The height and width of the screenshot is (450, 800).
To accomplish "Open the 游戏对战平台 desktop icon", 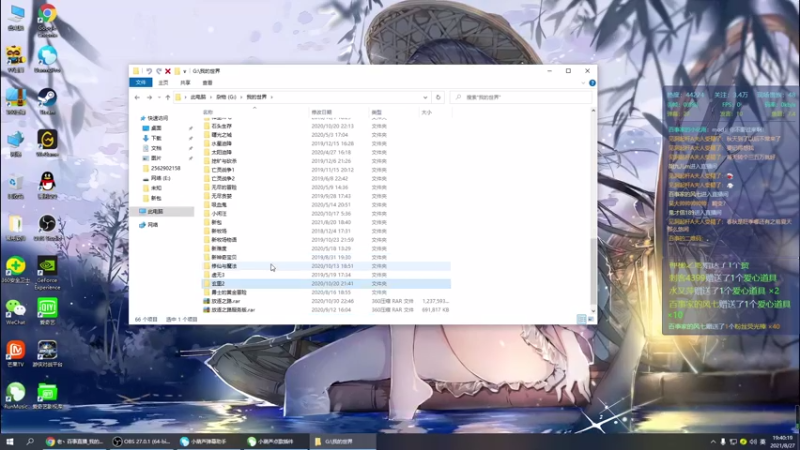I will (47, 354).
